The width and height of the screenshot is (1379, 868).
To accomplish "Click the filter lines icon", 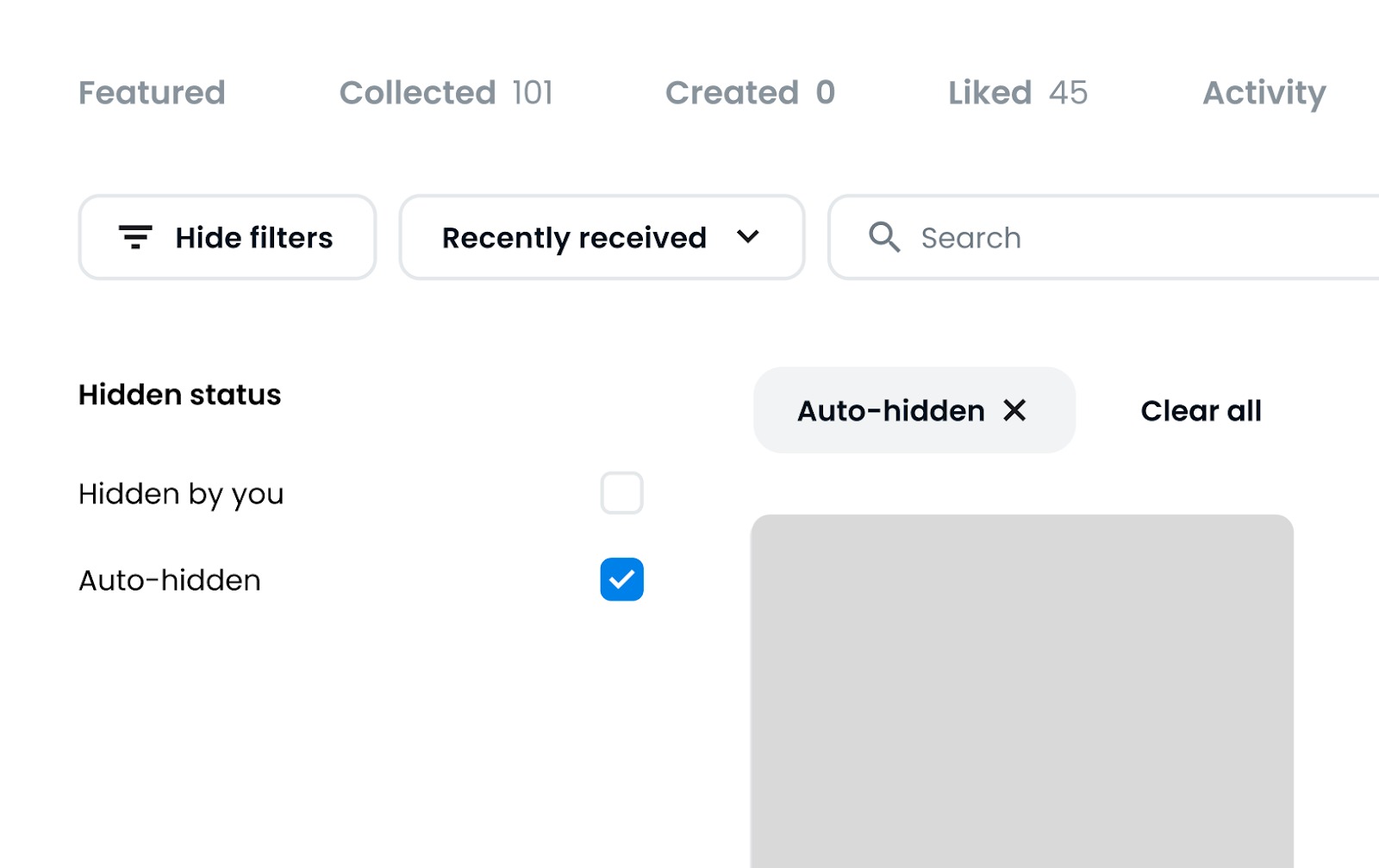I will pos(135,237).
